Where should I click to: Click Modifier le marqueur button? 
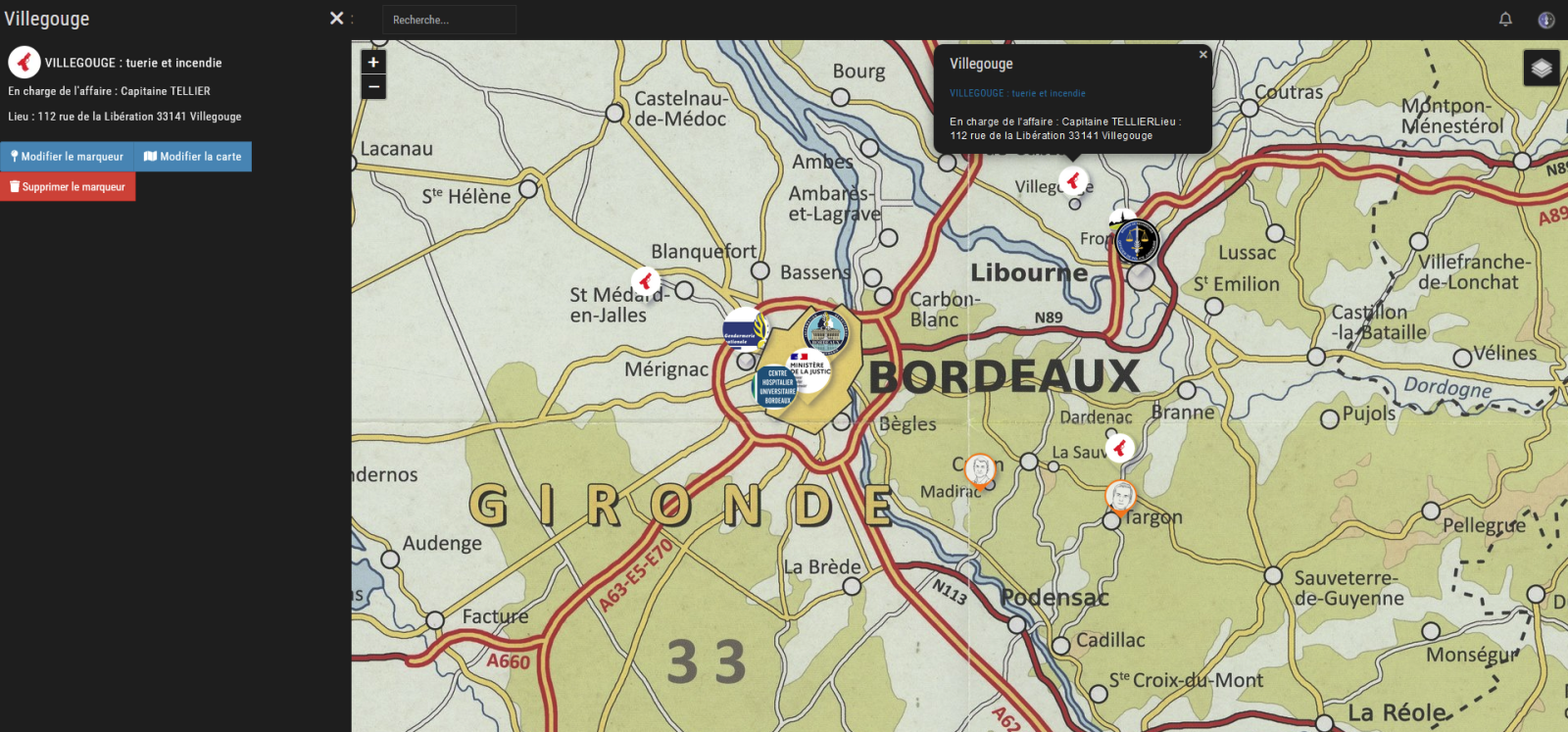pos(67,157)
